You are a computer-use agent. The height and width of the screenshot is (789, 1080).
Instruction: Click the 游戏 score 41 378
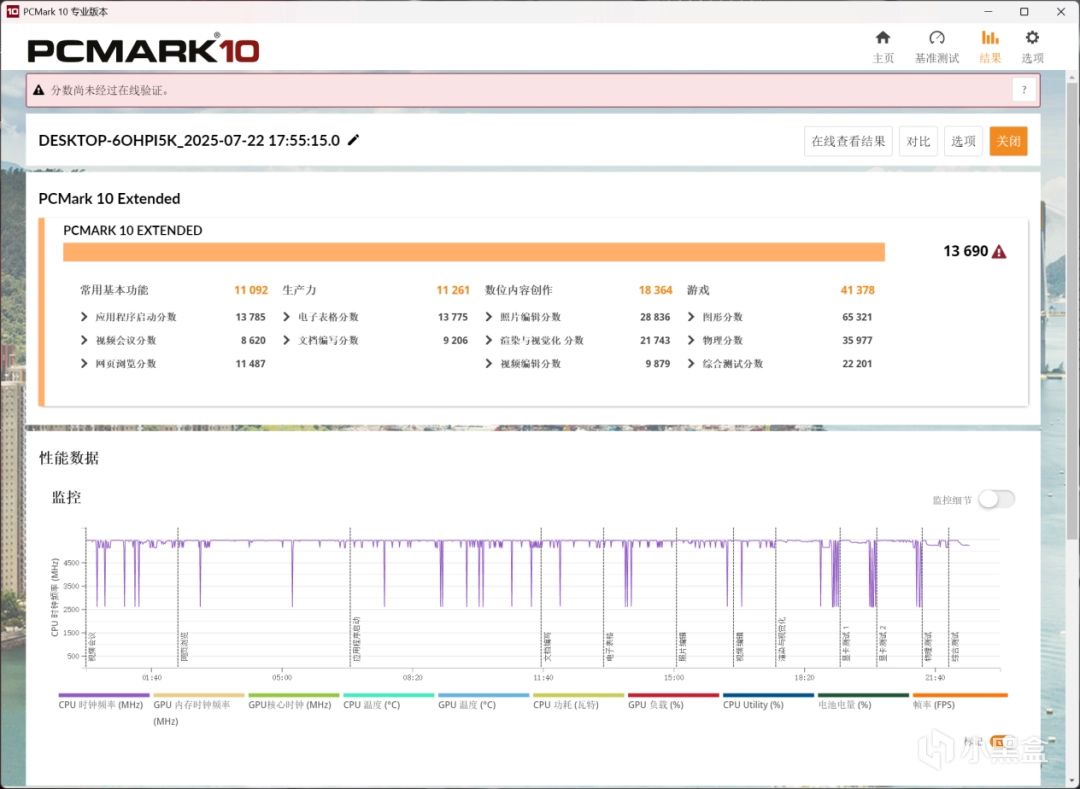[x=858, y=290]
